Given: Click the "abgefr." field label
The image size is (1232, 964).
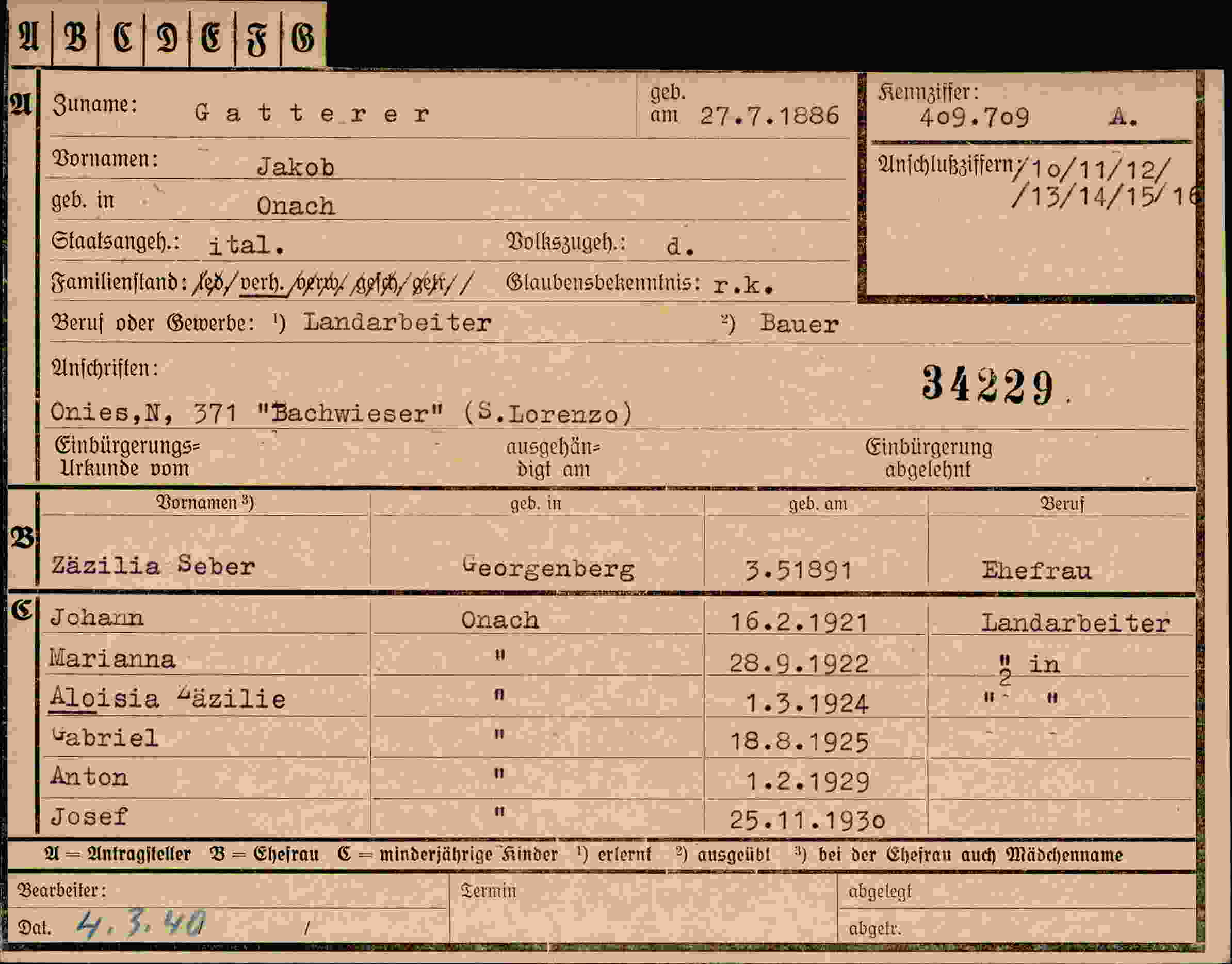Looking at the screenshot, I should pyautogui.click(x=875, y=928).
